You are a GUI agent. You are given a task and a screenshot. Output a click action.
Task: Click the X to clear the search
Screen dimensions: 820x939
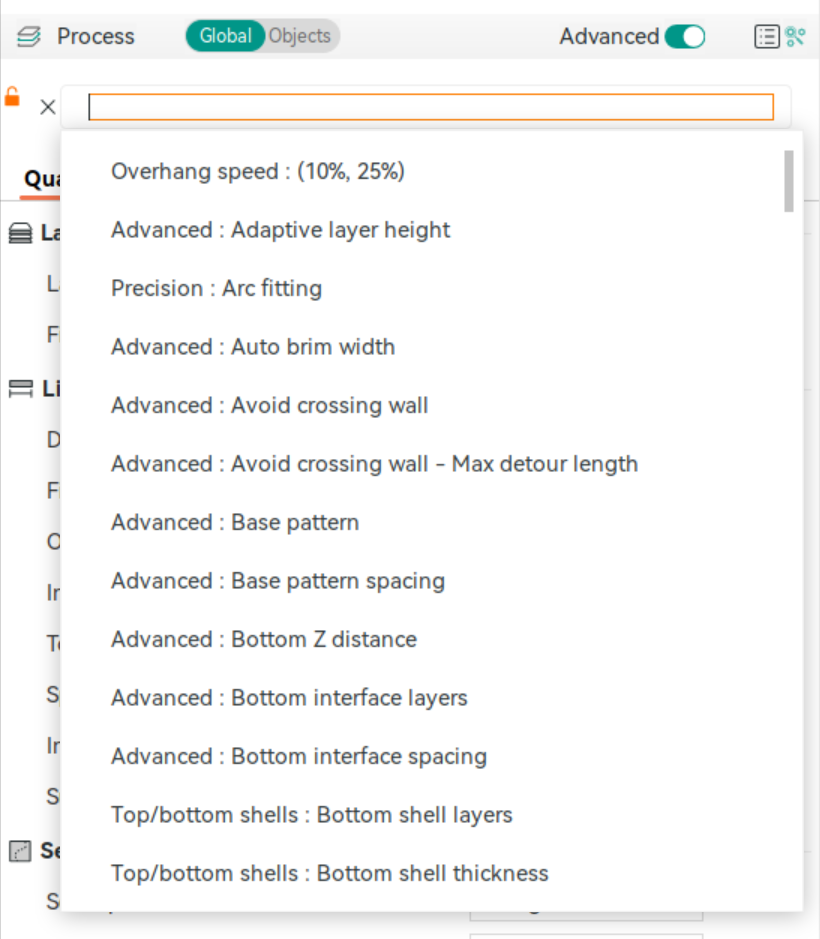(x=47, y=106)
